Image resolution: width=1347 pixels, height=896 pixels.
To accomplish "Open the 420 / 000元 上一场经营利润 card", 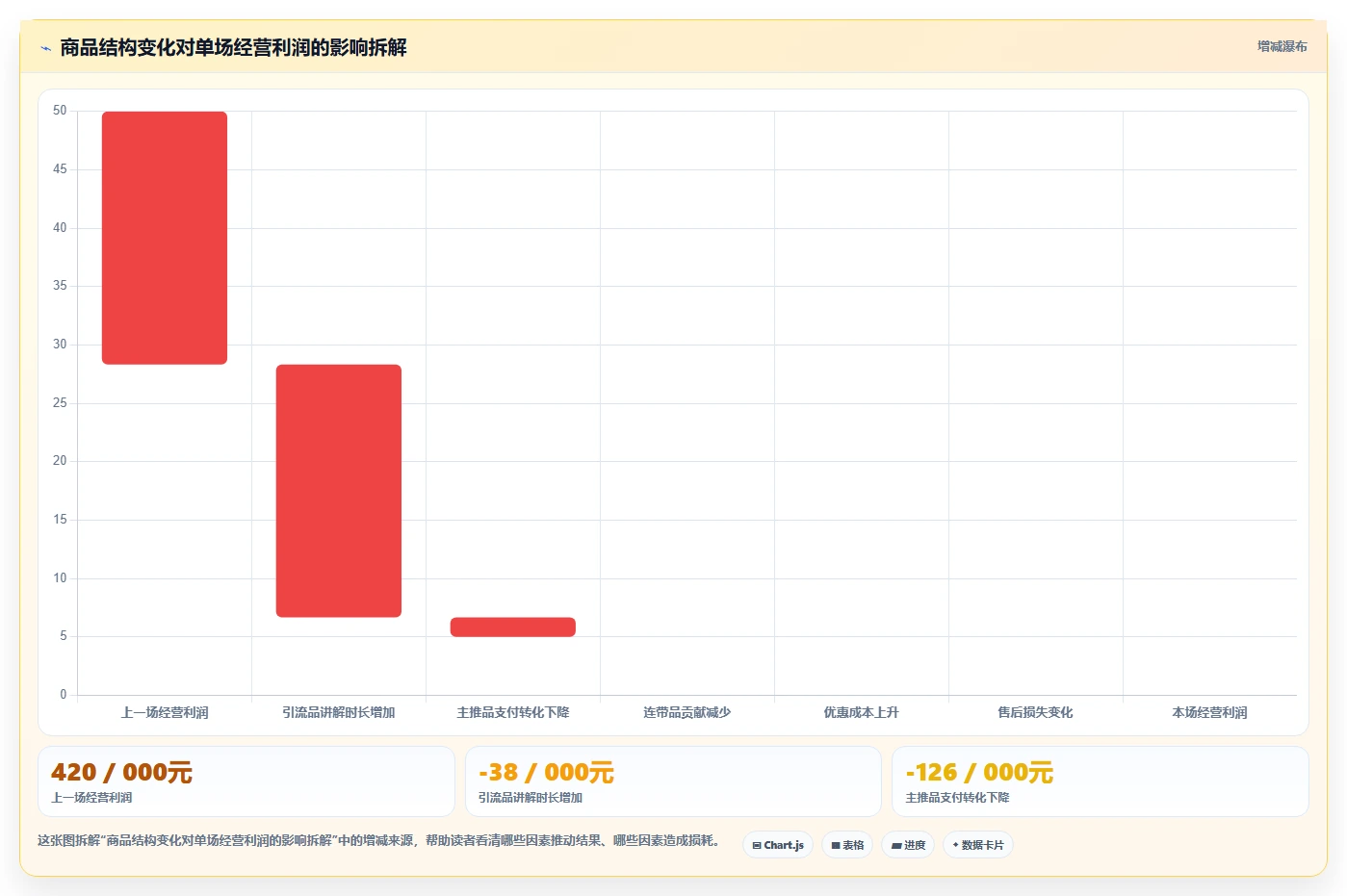I will [x=246, y=781].
